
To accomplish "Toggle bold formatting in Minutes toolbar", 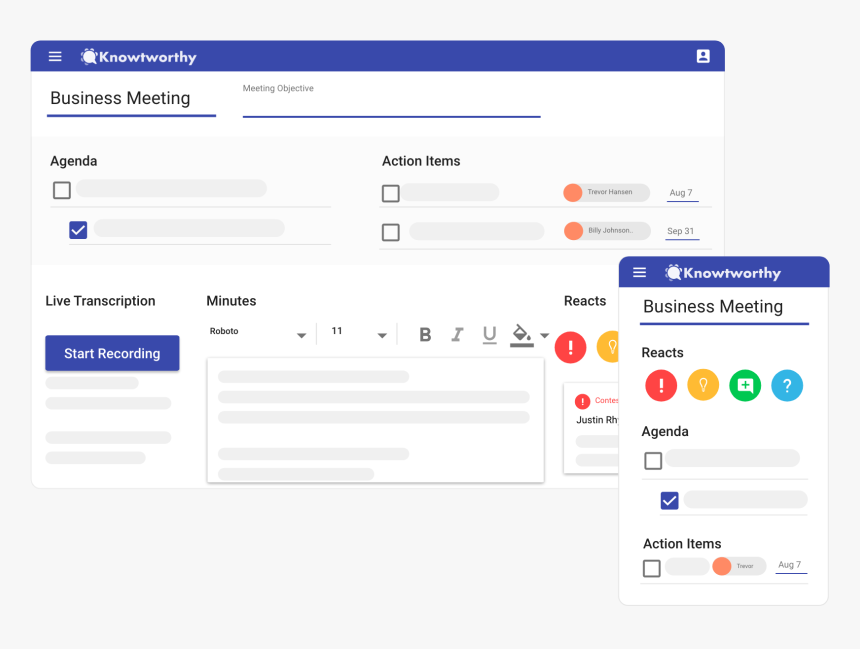I will (425, 335).
